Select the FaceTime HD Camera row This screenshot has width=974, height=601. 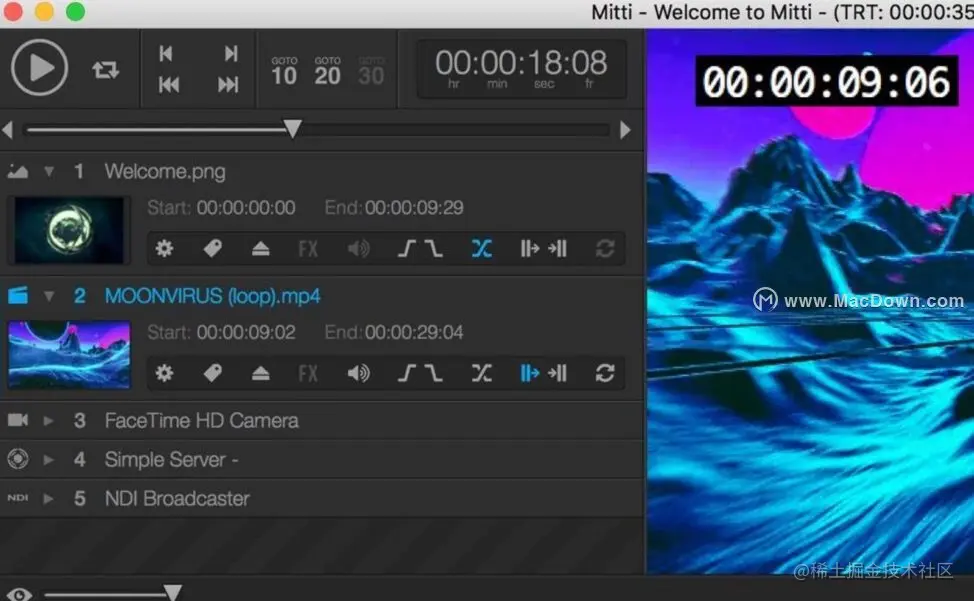(322, 420)
